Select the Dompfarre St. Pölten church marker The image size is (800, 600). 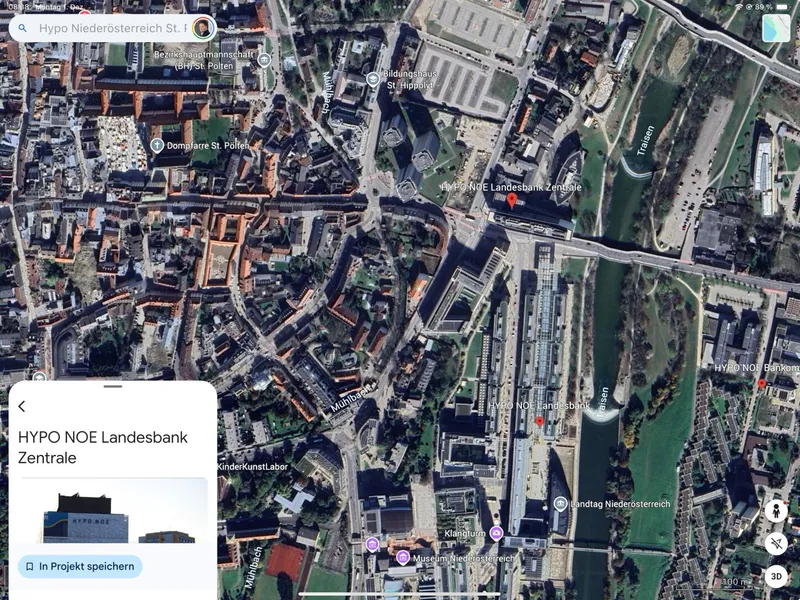(157, 145)
